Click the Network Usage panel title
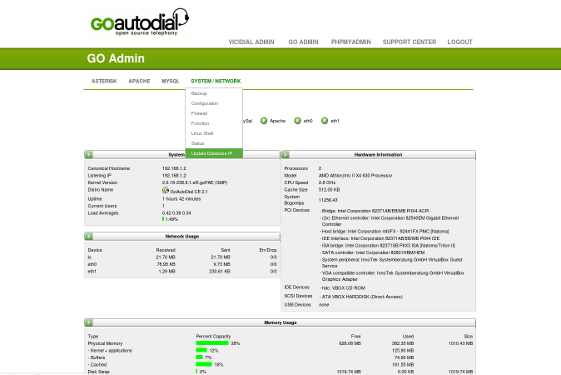Viewport: 561px width, 375px height. (x=182, y=237)
